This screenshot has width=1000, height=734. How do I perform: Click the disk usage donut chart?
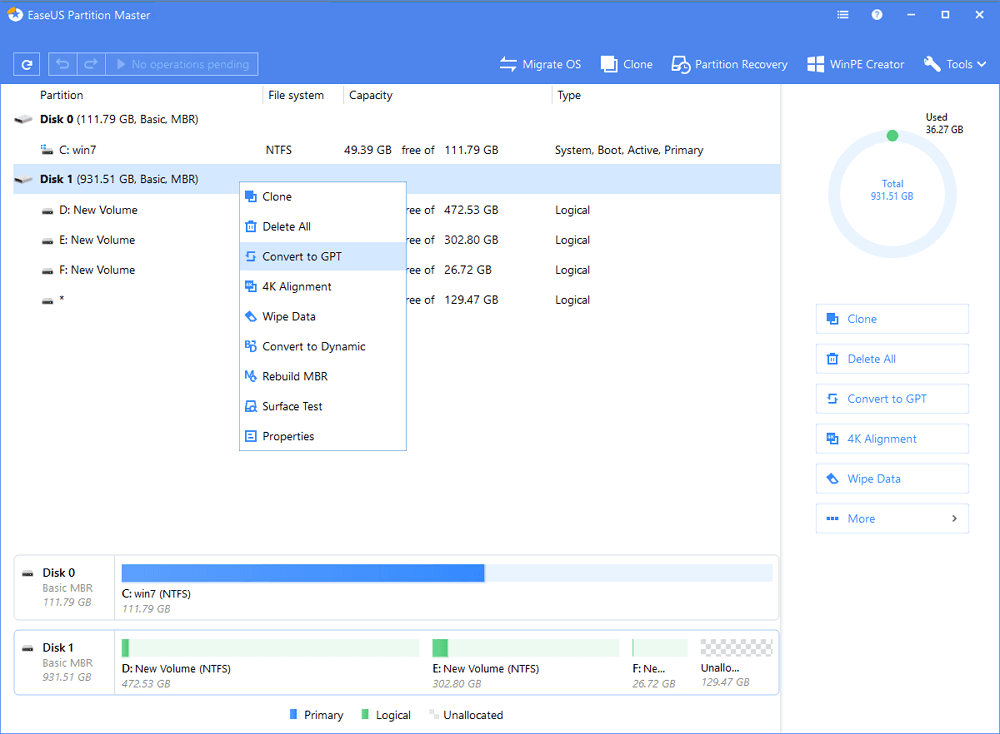click(892, 194)
